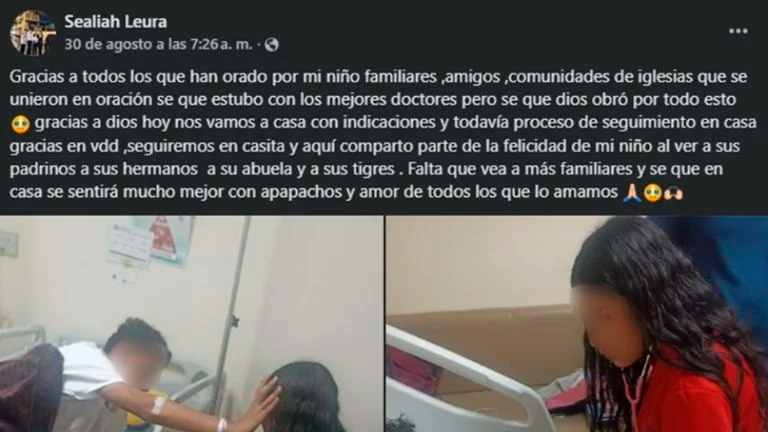Click the last line mentioning 'apapachos y amor'
The width and height of the screenshot is (768, 432).
point(346,192)
